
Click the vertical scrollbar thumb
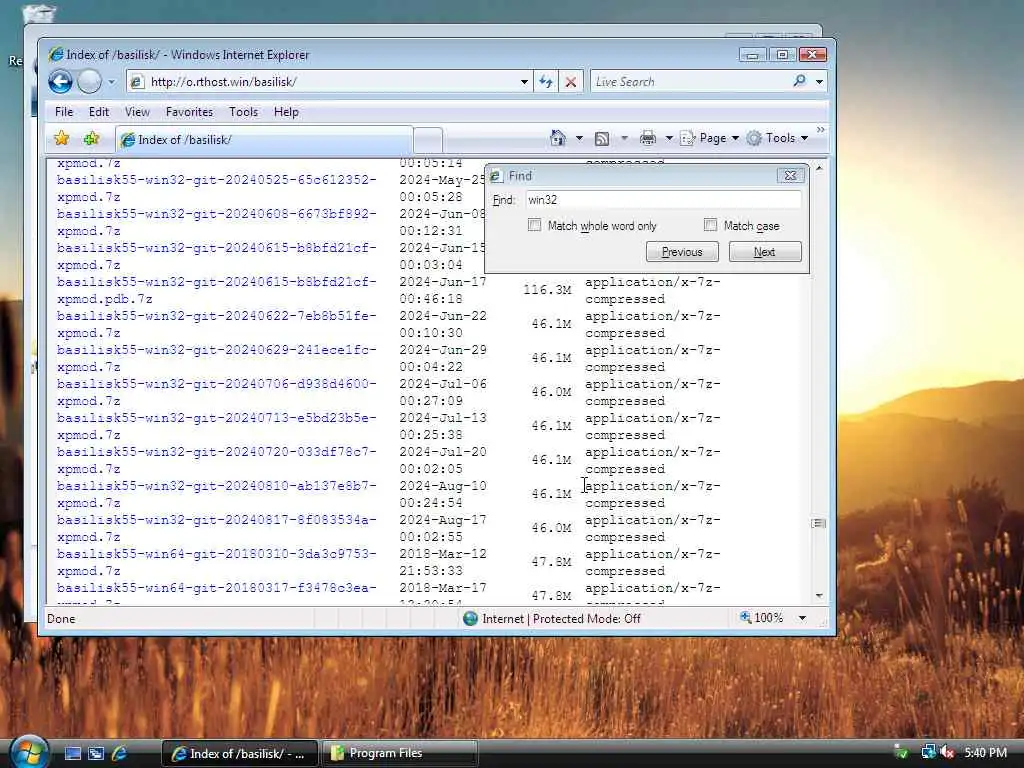click(818, 523)
